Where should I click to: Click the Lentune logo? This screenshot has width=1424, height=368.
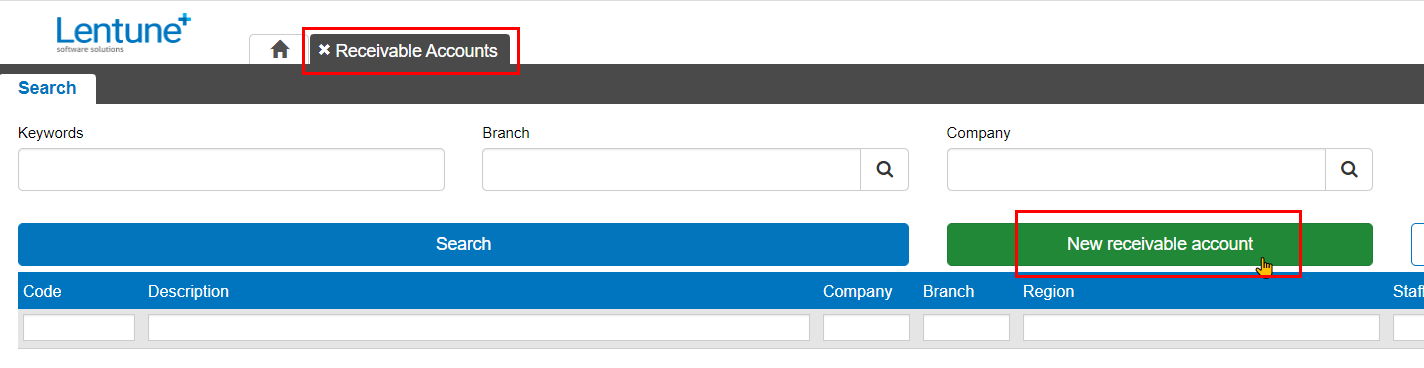coord(124,34)
